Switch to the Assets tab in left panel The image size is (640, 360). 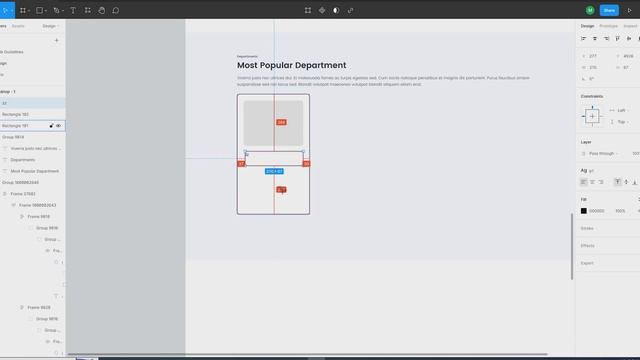point(18,26)
